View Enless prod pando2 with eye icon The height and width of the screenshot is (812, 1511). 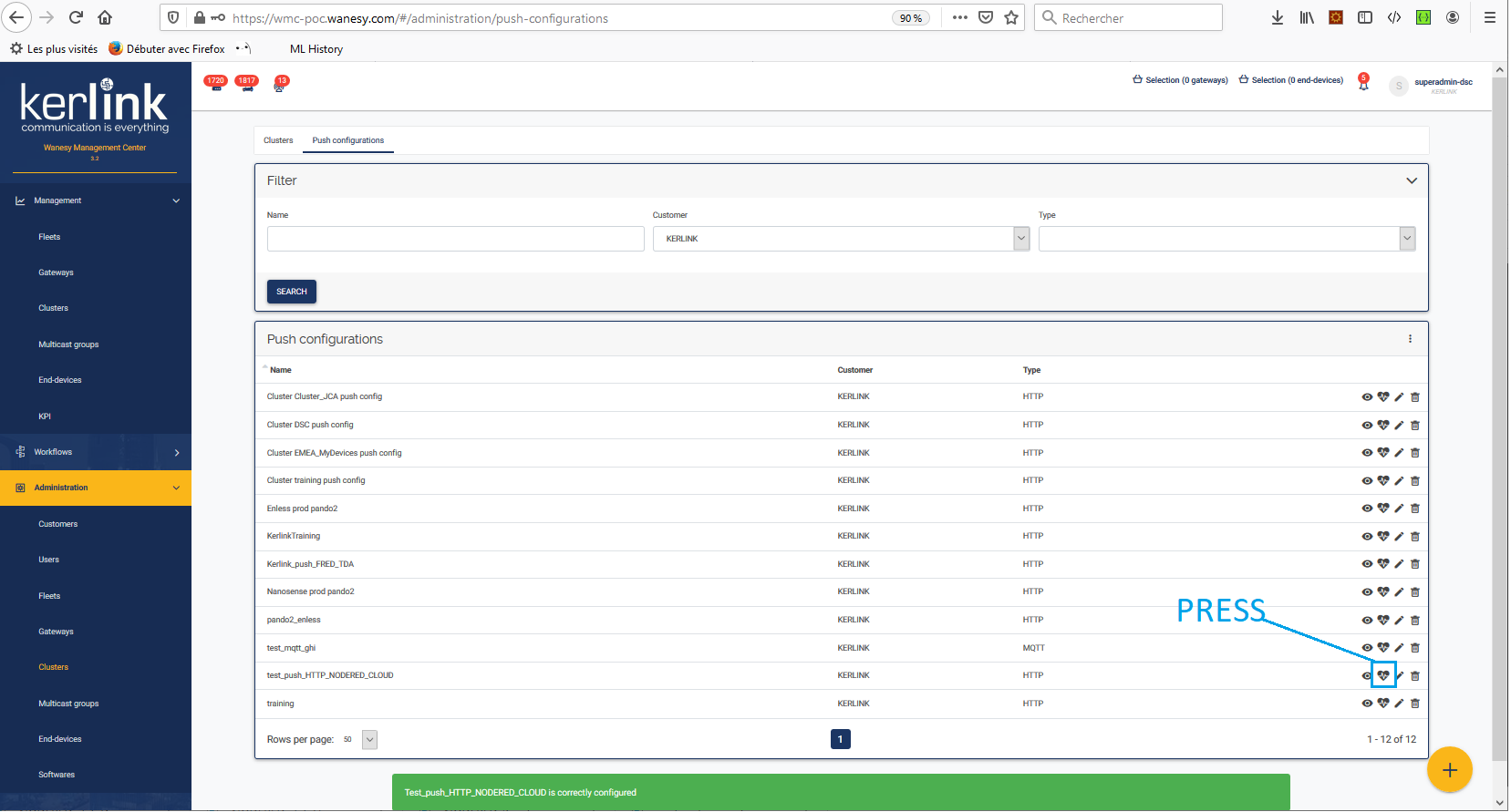(x=1367, y=509)
